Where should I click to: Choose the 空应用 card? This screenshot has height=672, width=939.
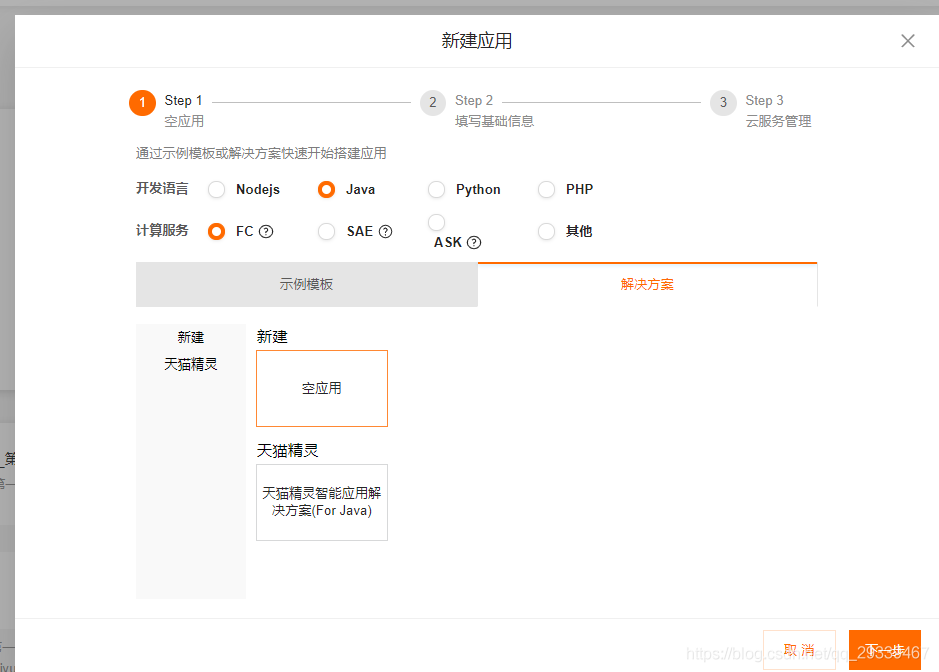tap(322, 389)
